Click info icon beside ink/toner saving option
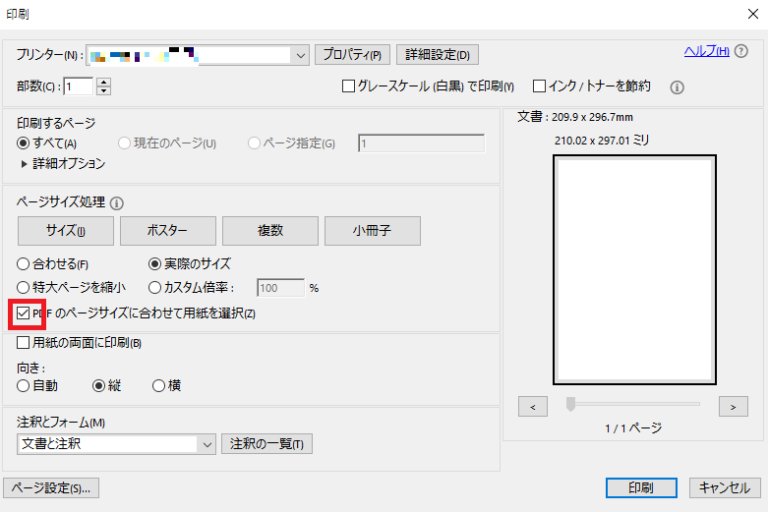Viewport: 768px width, 512px height. coord(677,87)
